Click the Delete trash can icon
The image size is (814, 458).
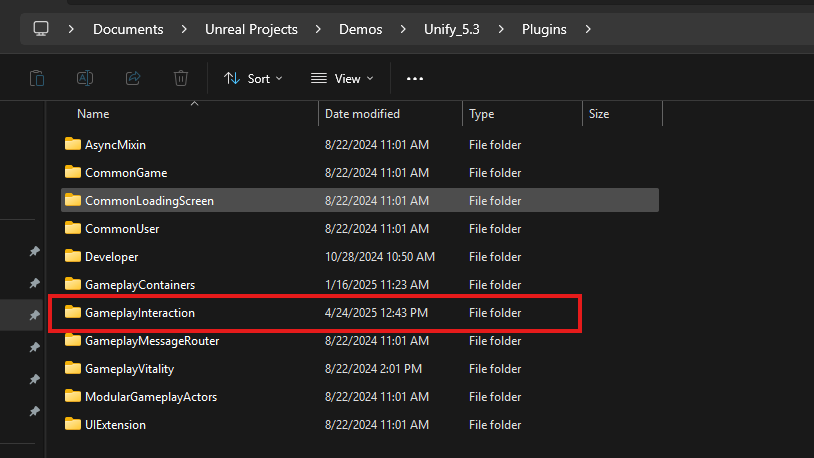coord(181,78)
